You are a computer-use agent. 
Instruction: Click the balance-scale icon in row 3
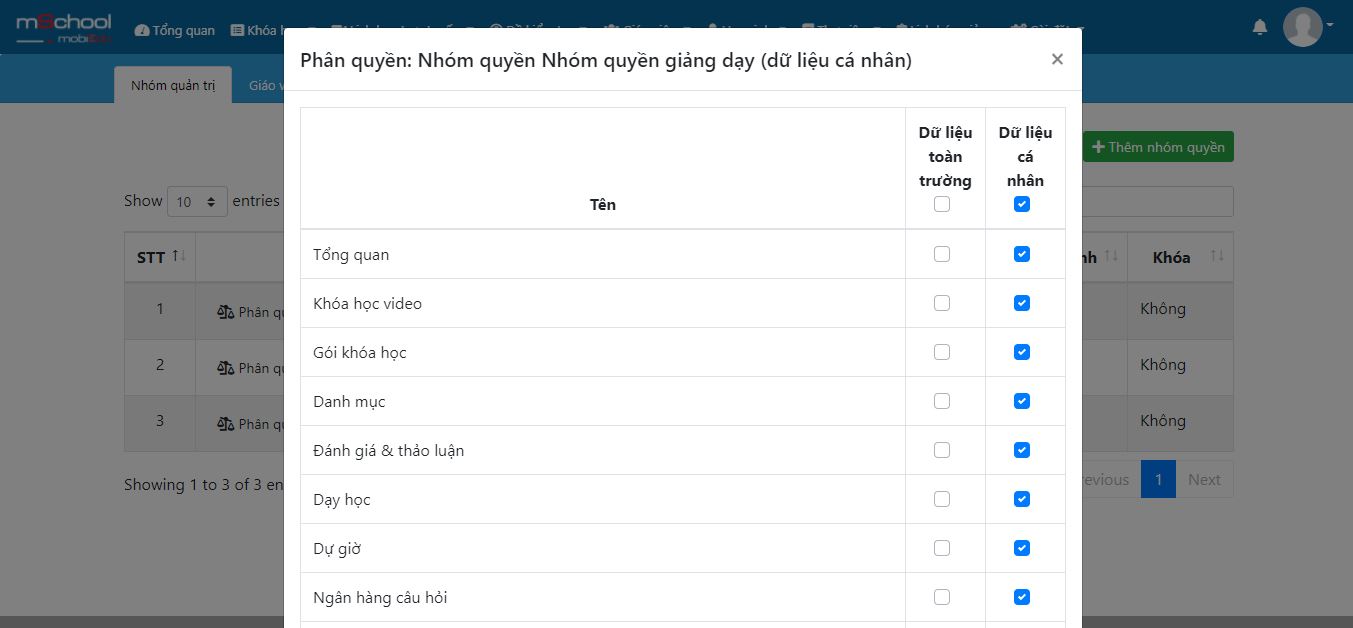pyautogui.click(x=226, y=424)
